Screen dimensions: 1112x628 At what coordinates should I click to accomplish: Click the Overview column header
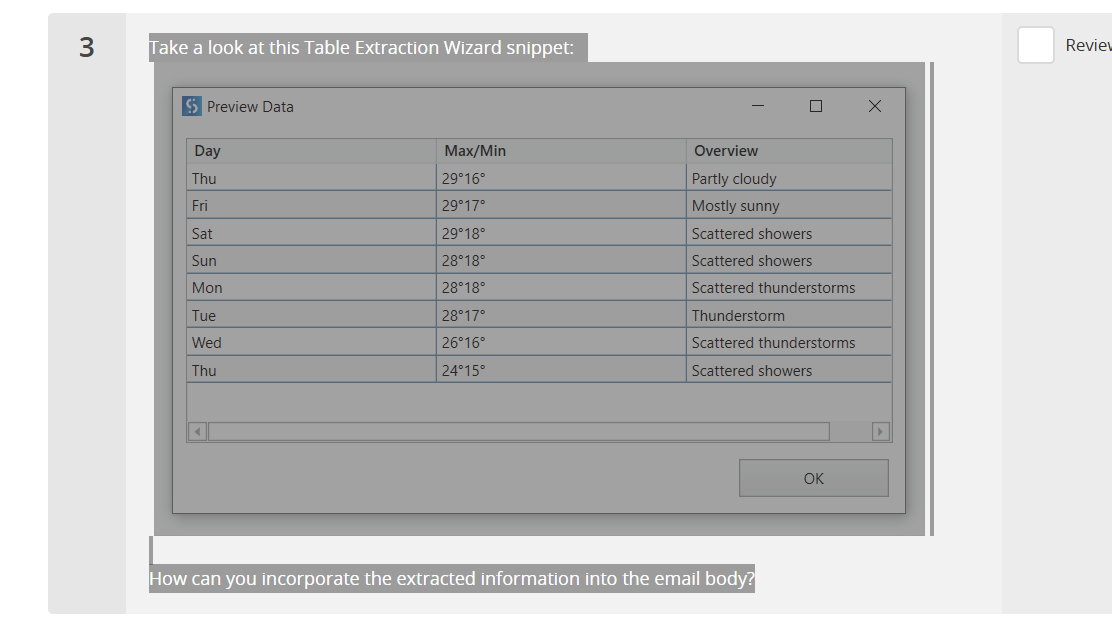[x=788, y=151]
